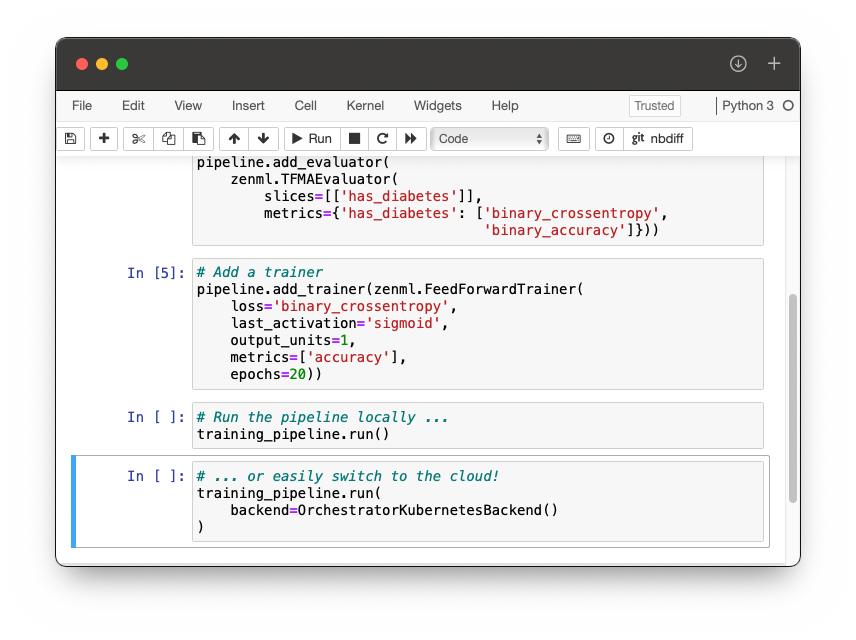The width and height of the screenshot is (856, 640).
Task: Open the Edit menu
Action: coord(133,105)
